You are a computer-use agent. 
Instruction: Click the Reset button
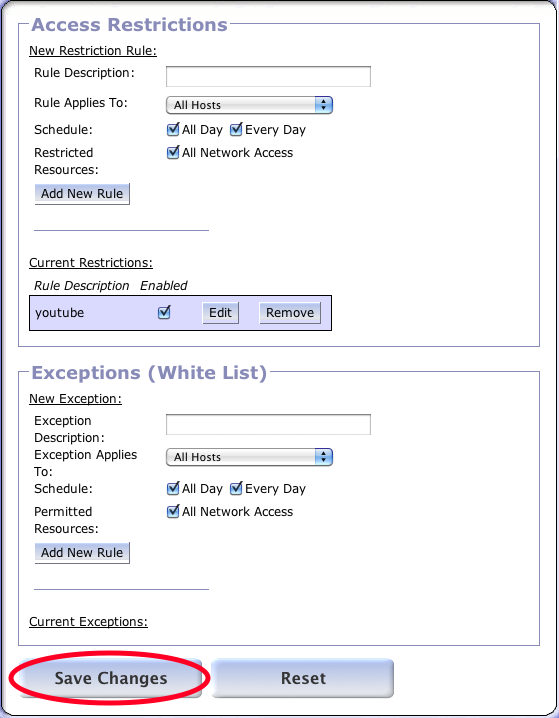(x=303, y=678)
